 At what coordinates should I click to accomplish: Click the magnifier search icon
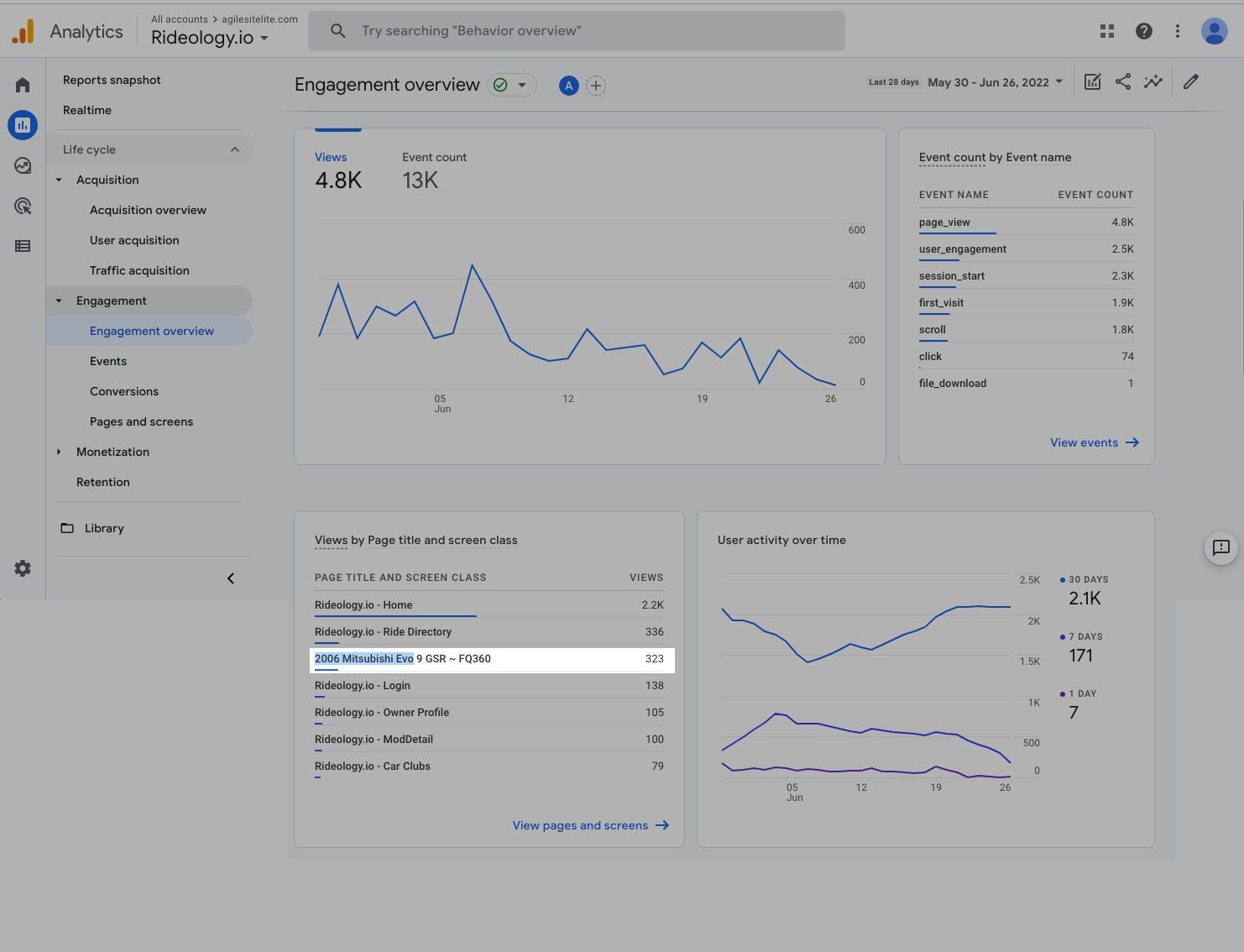pyautogui.click(x=337, y=31)
